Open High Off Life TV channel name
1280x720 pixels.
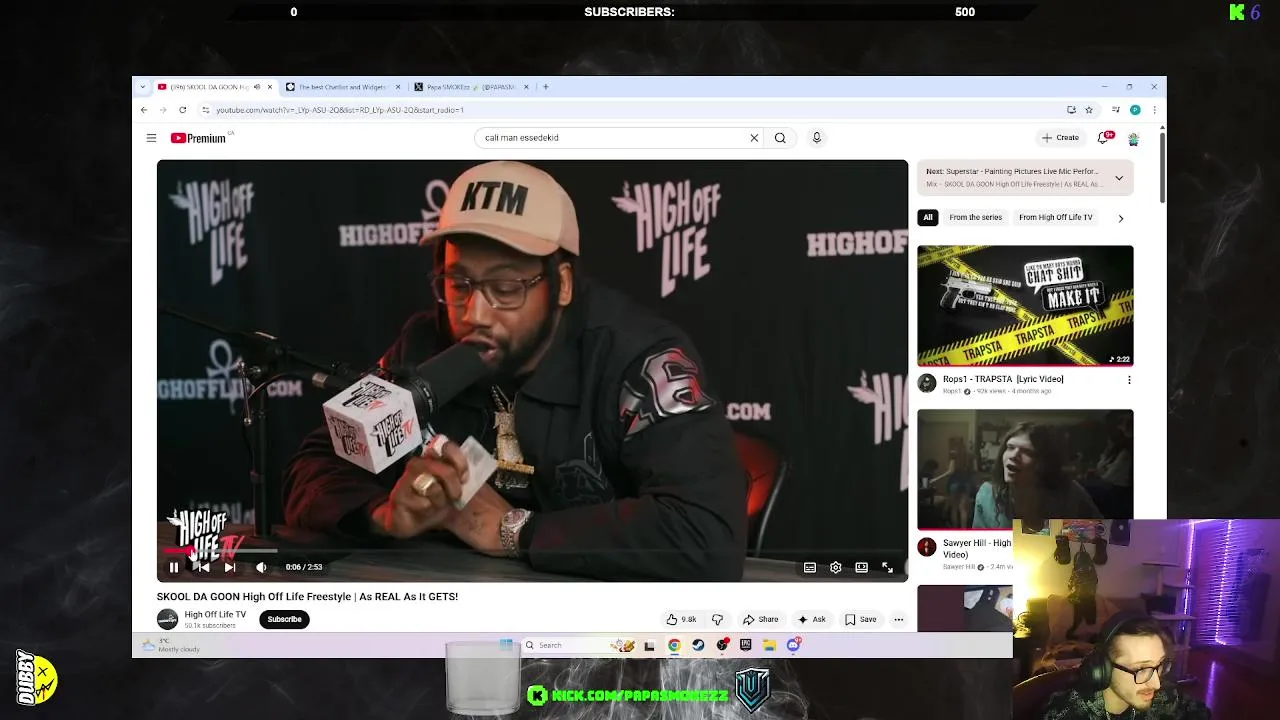[x=215, y=614]
